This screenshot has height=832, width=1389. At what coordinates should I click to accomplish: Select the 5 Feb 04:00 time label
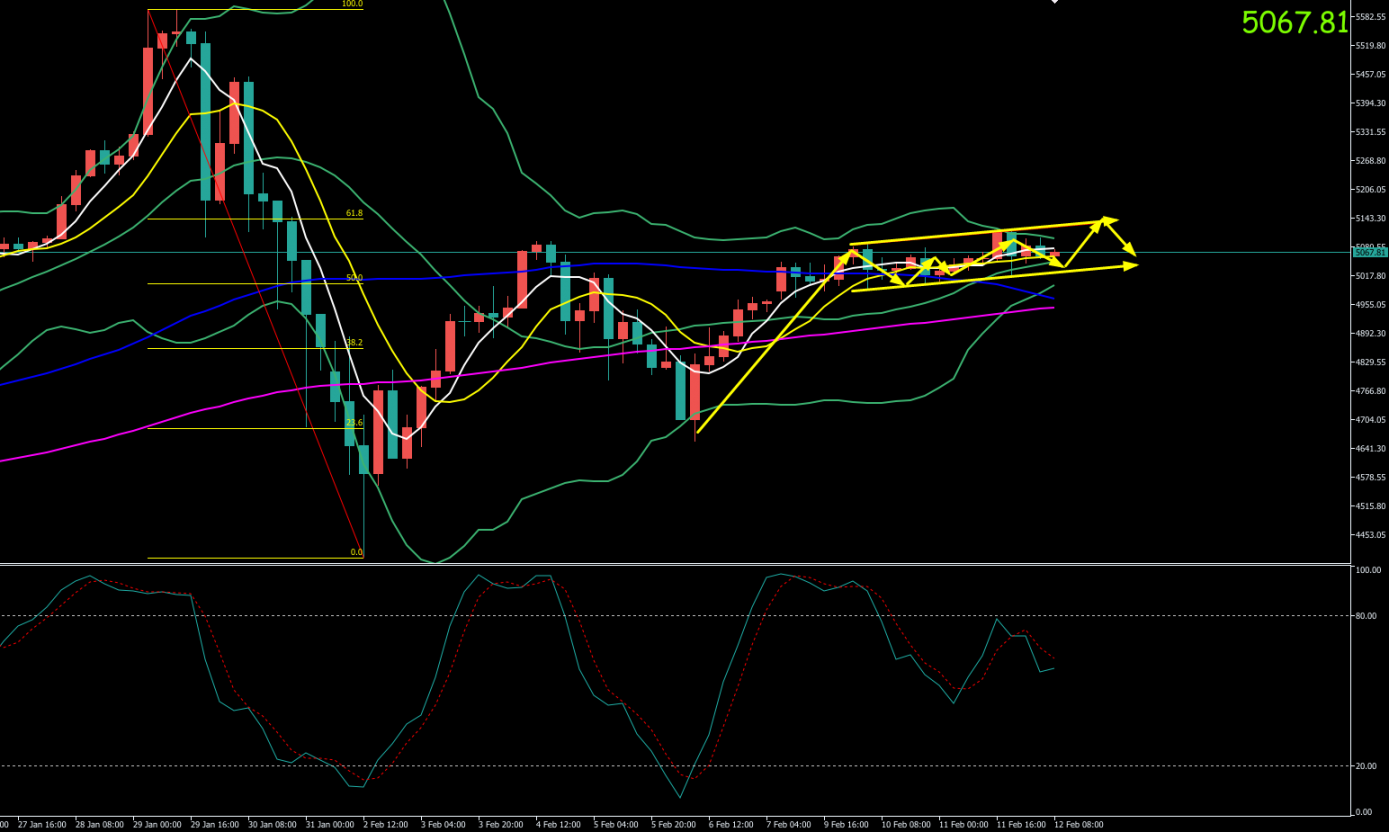click(615, 825)
